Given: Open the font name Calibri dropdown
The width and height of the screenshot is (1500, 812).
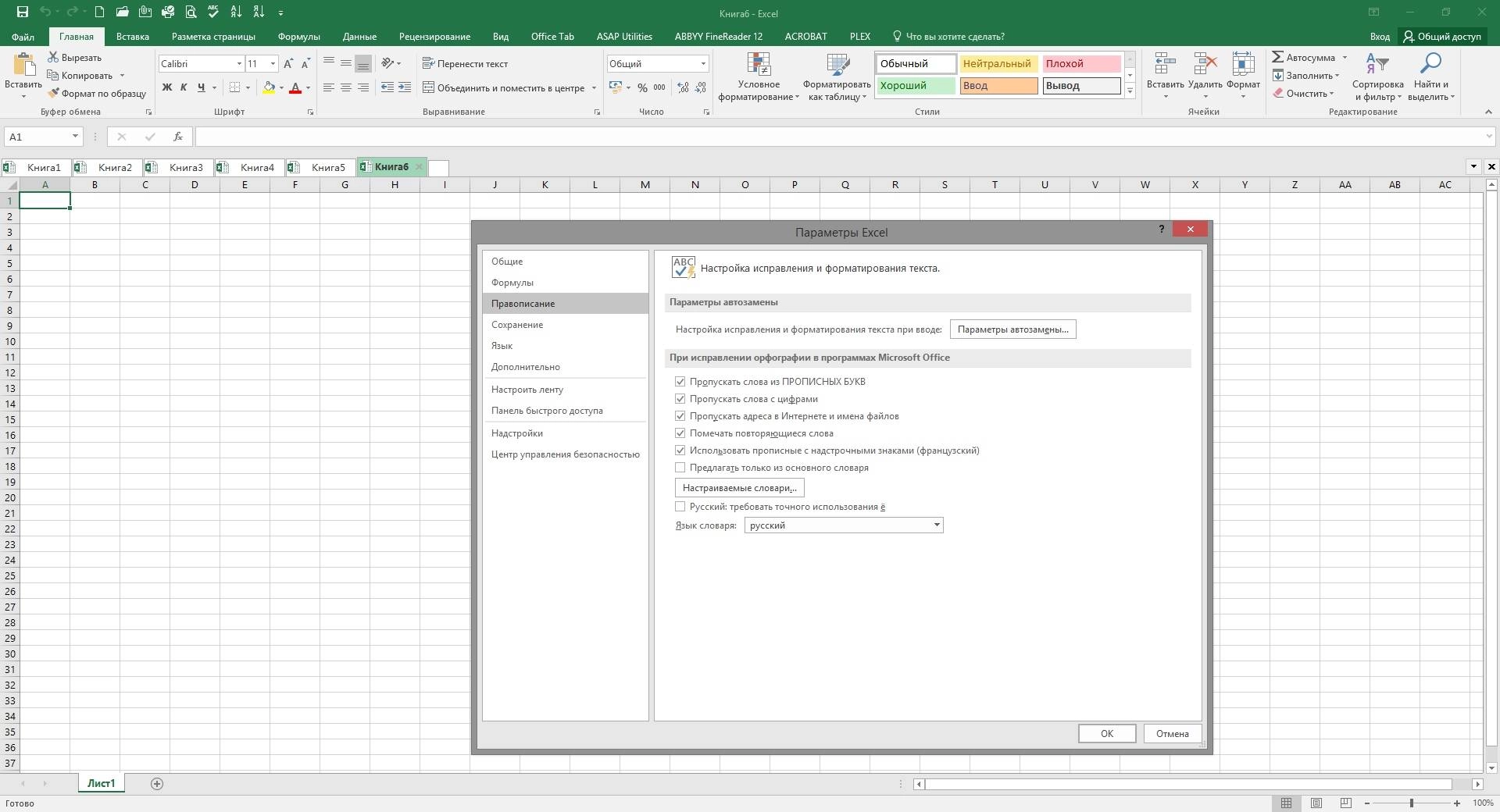Looking at the screenshot, I should (239, 63).
